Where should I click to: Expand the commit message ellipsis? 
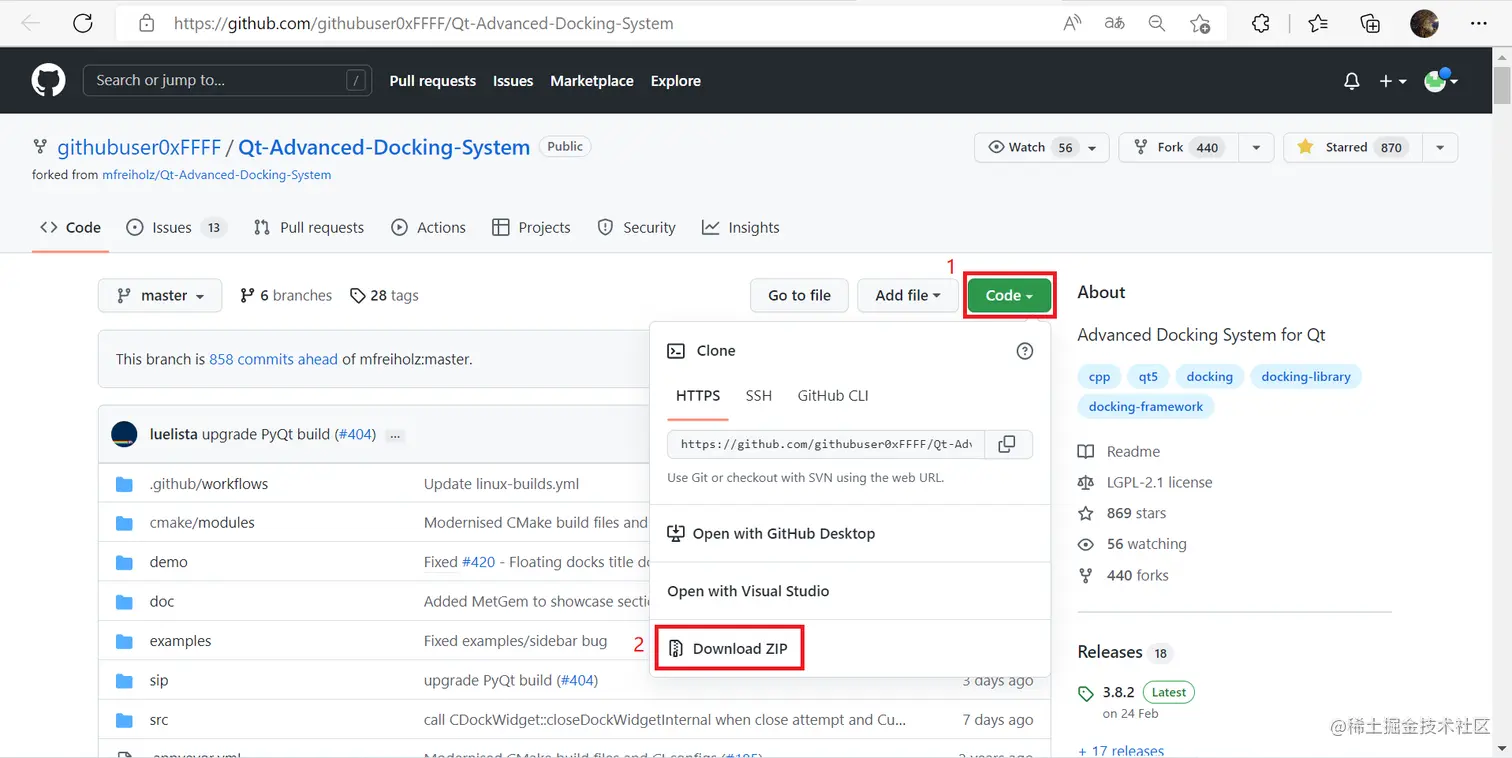tap(395, 436)
